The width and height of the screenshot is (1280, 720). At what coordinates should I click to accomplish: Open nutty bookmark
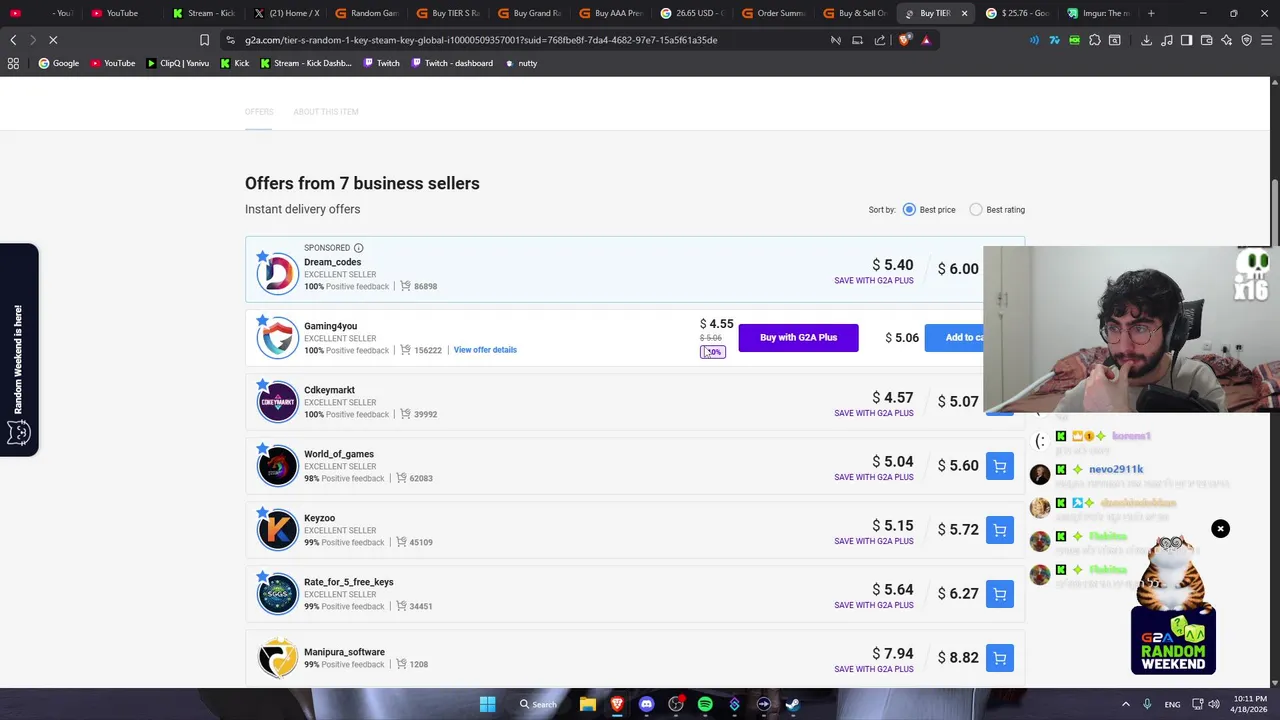click(x=522, y=63)
